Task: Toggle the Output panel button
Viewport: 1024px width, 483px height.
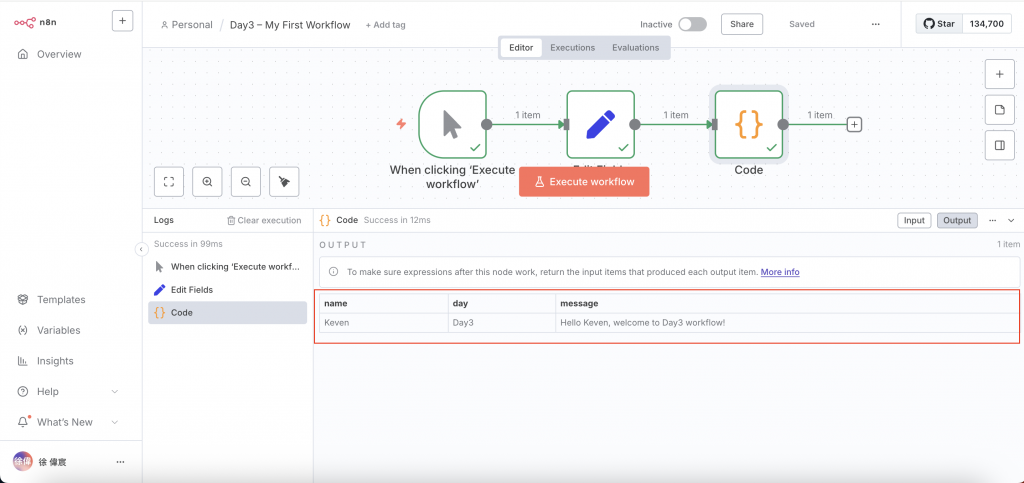Action: tap(957, 221)
